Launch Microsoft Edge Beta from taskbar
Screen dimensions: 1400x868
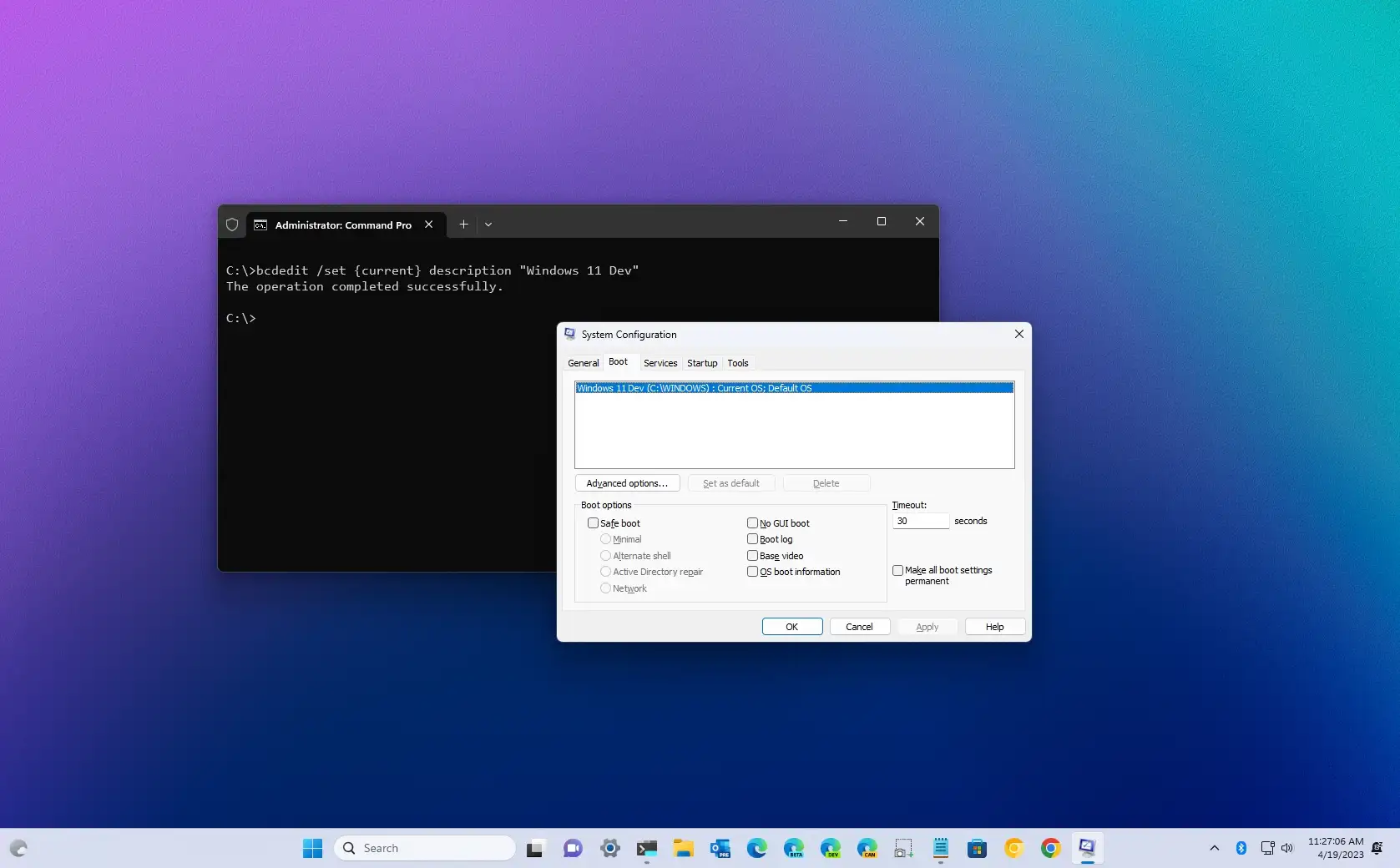click(794, 848)
